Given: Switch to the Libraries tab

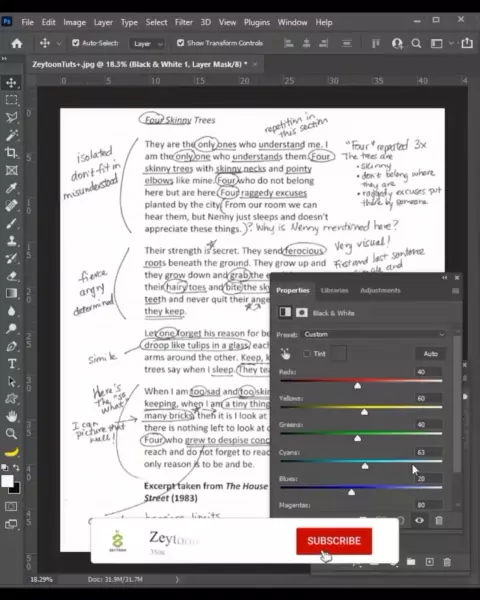Looking at the screenshot, I should [335, 290].
